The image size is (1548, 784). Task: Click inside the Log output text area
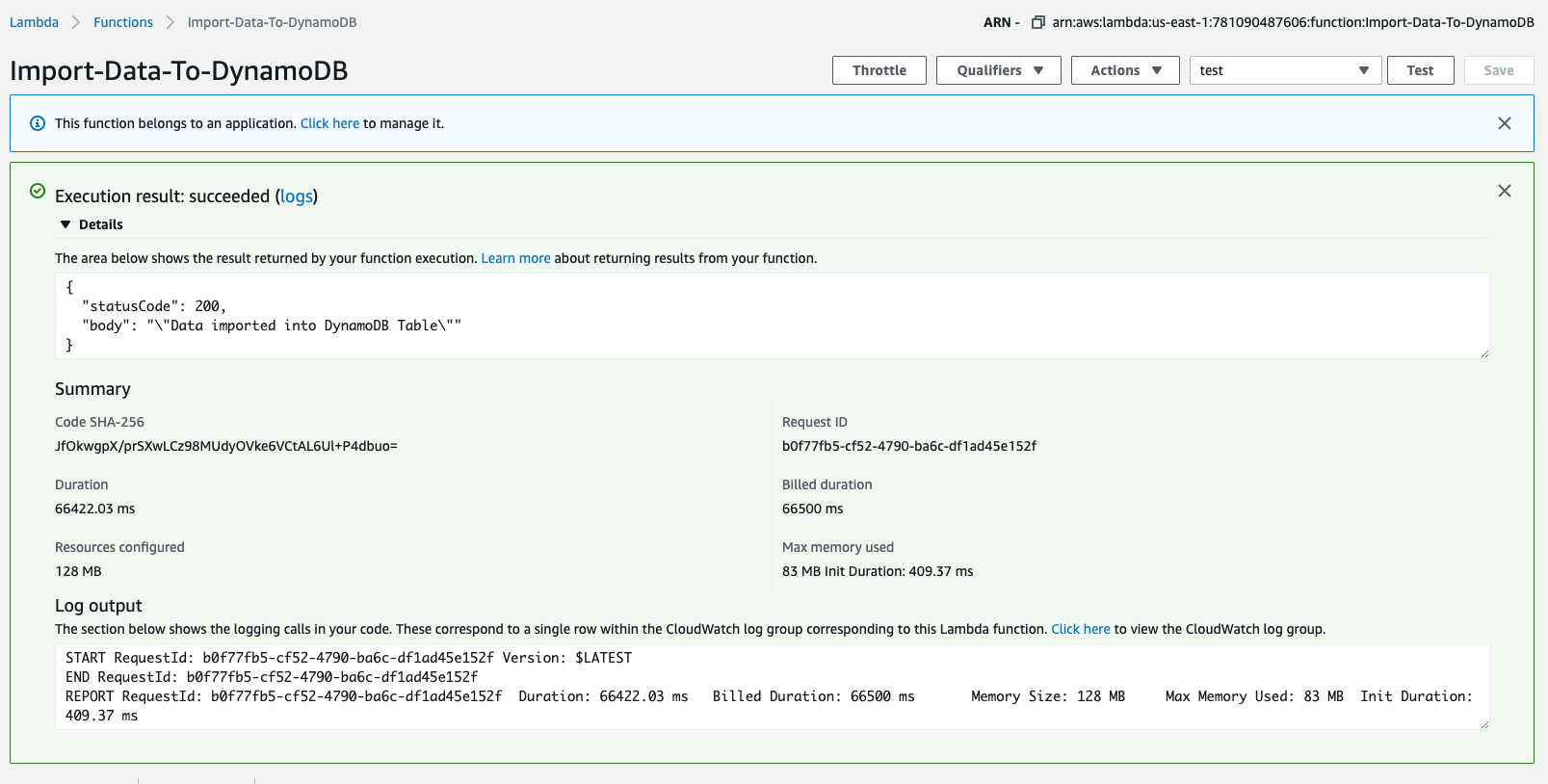coord(772,687)
